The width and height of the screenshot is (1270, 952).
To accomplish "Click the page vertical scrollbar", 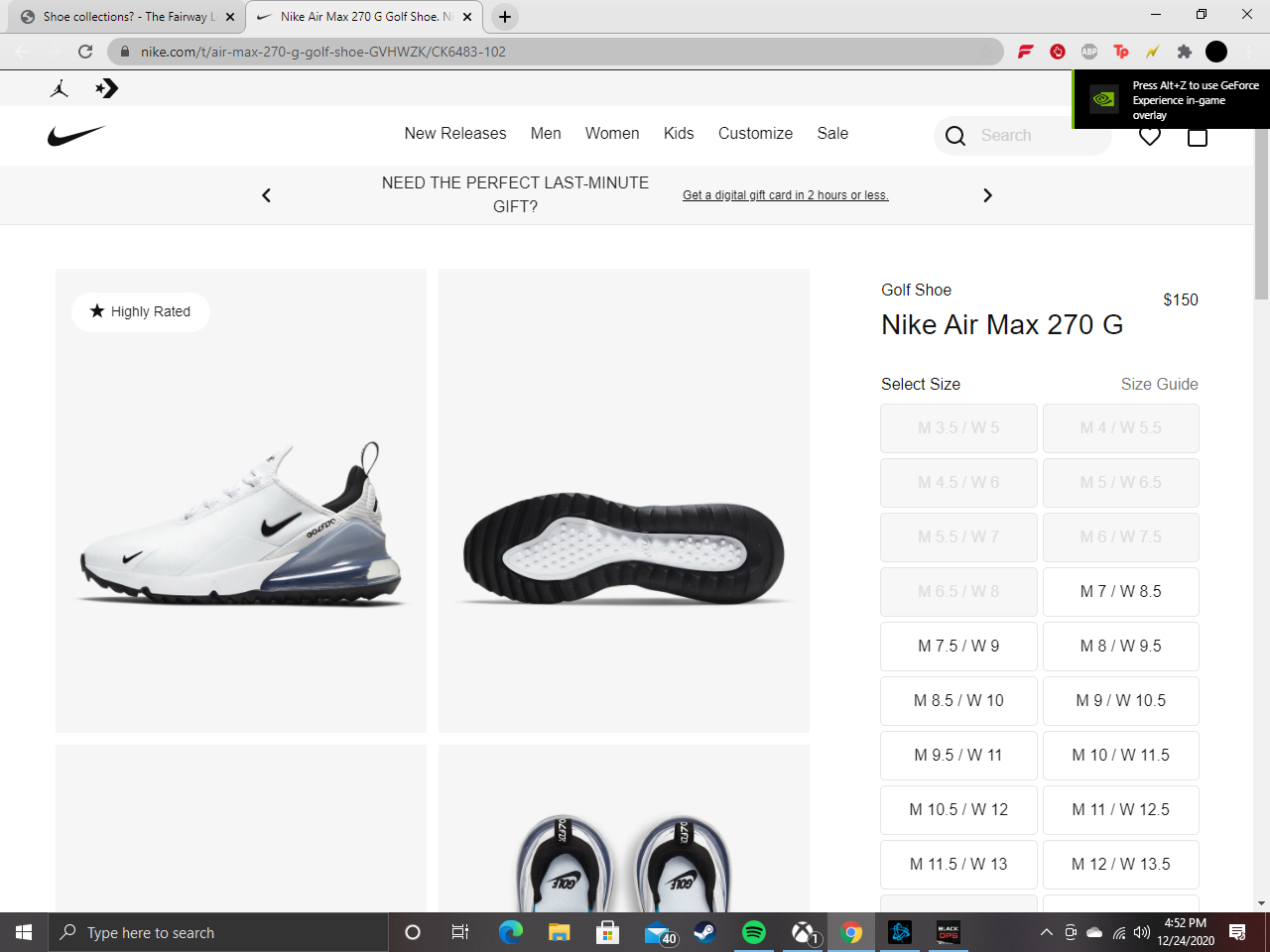I will pyautogui.click(x=1261, y=213).
